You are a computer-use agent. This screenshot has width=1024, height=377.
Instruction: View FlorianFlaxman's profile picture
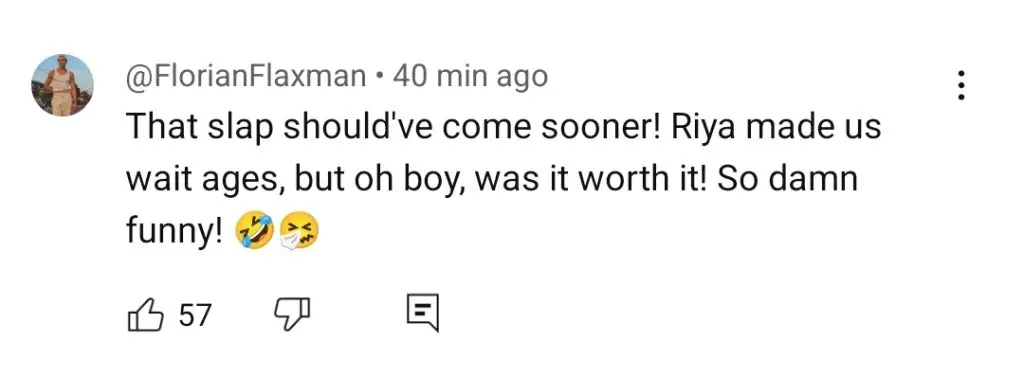click(x=63, y=85)
